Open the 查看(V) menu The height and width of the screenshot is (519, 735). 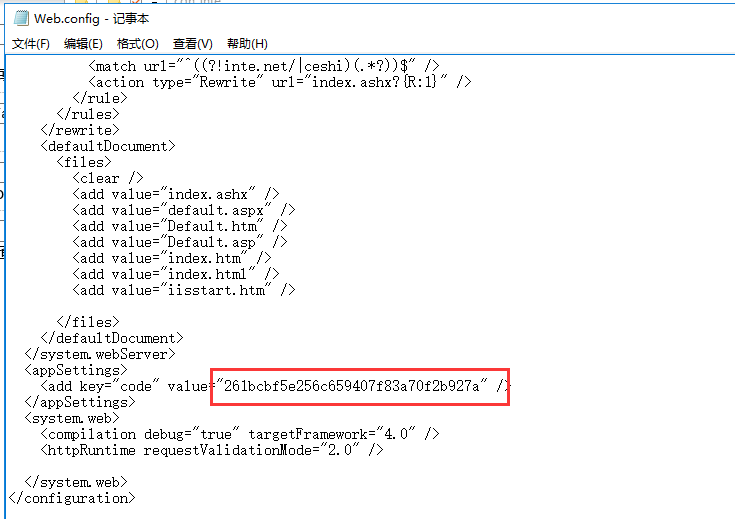point(192,44)
